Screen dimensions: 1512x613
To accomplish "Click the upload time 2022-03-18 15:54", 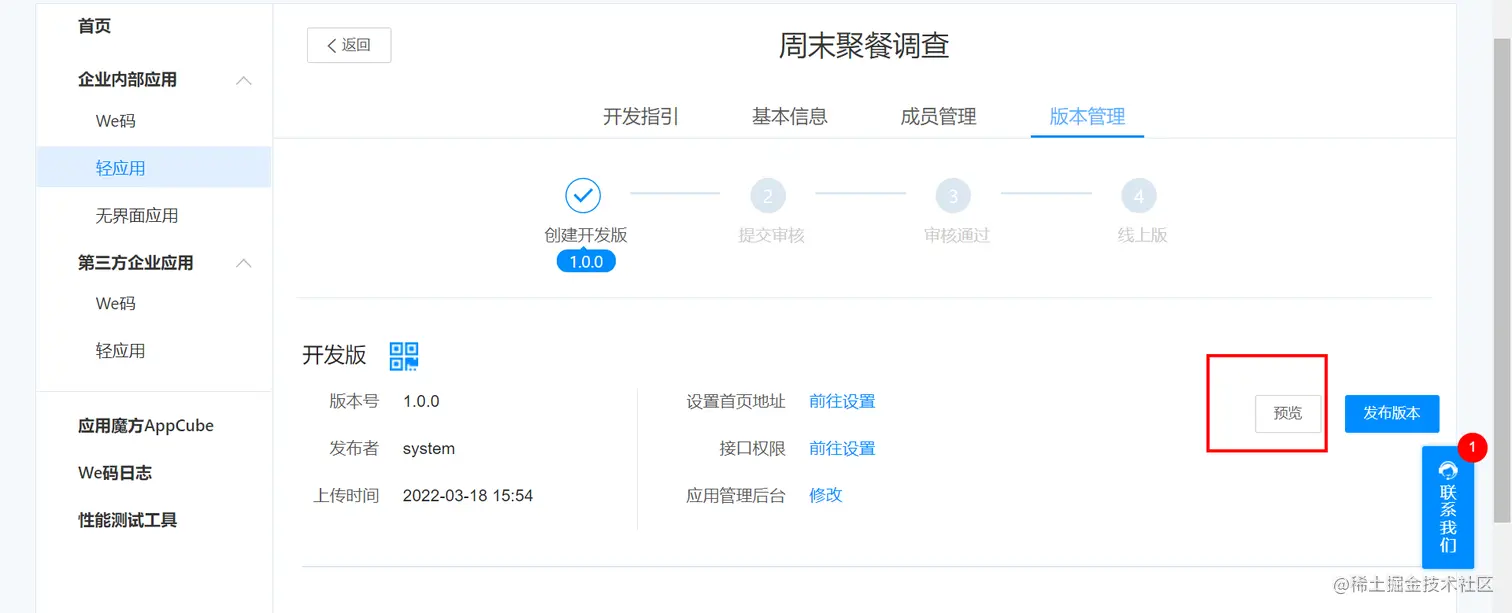I will pyautogui.click(x=468, y=495).
